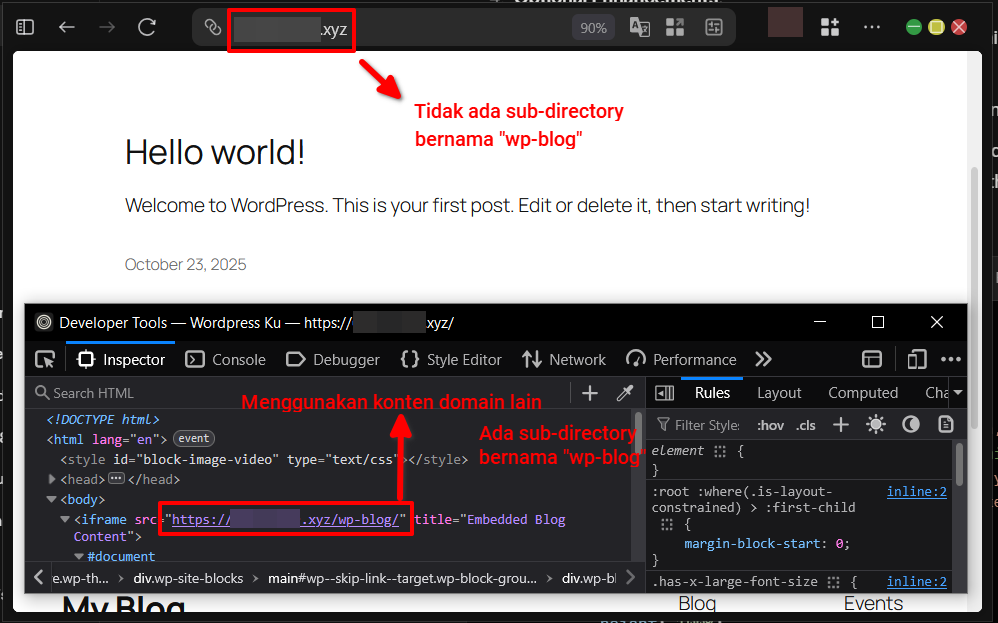Expand the head element in the HTML tree

[51, 478]
